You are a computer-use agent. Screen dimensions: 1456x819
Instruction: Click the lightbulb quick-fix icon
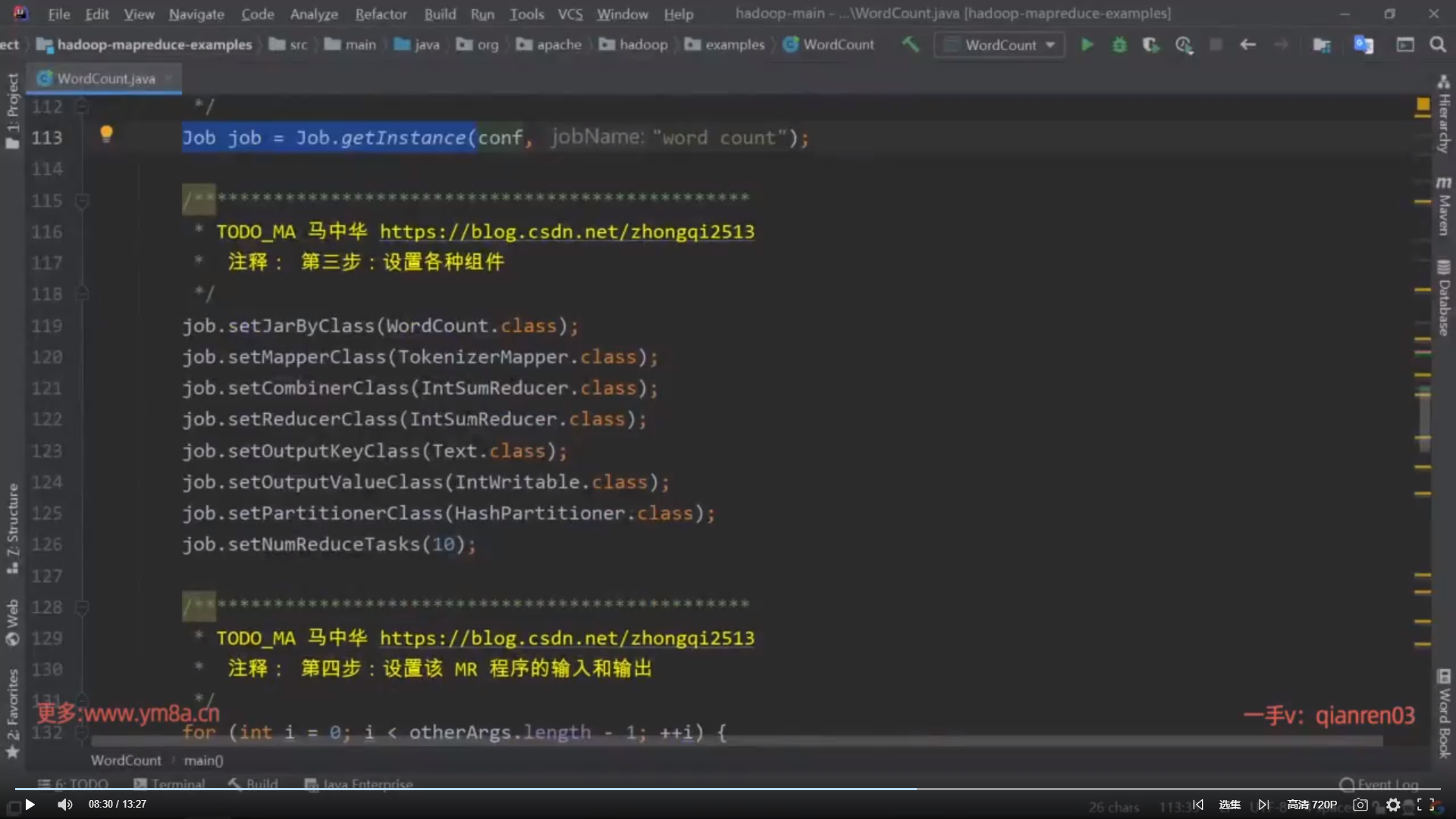click(x=106, y=134)
